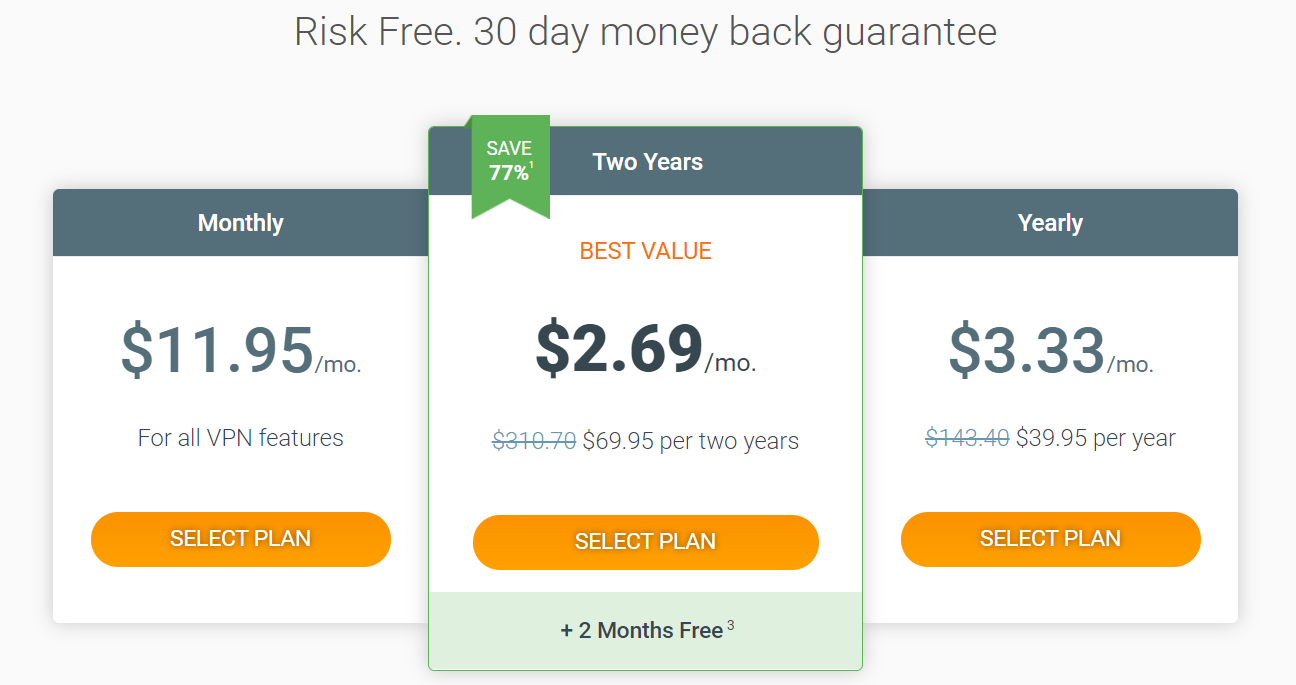
Task: Click the $2.69/mo. price
Action: pos(646,350)
